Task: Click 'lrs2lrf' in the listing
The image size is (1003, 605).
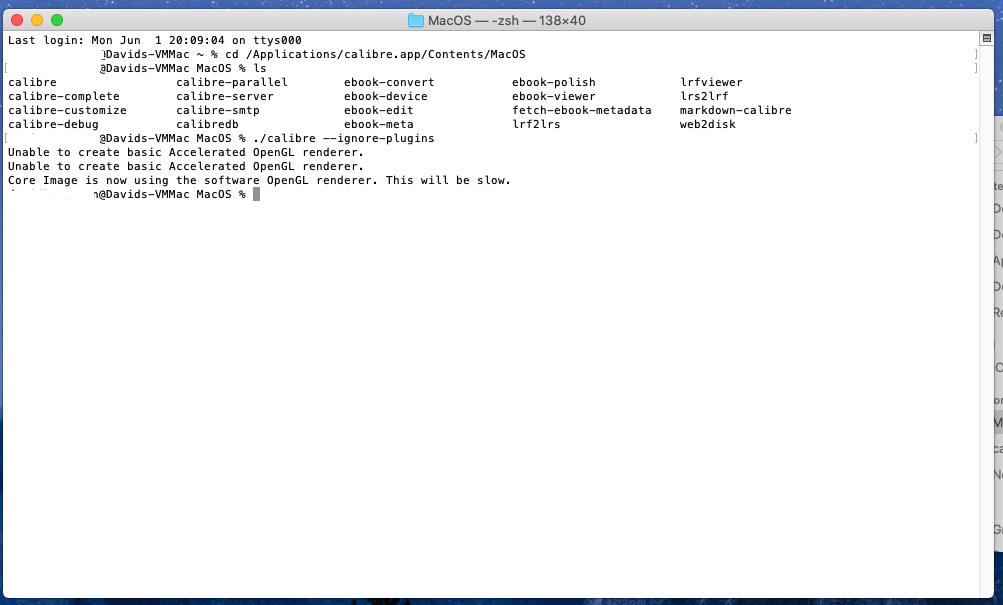Action: (x=704, y=97)
